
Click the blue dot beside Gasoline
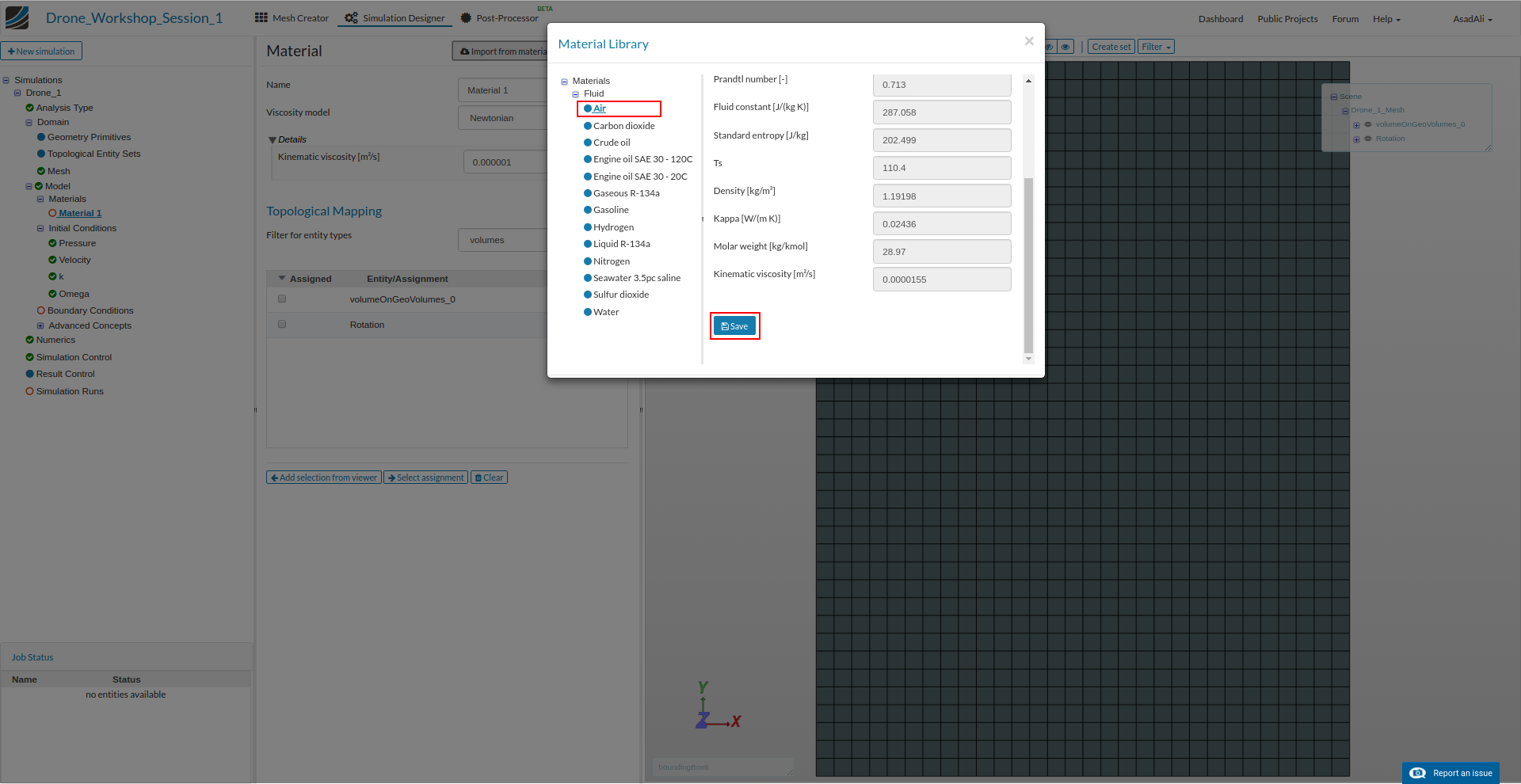[x=588, y=210]
